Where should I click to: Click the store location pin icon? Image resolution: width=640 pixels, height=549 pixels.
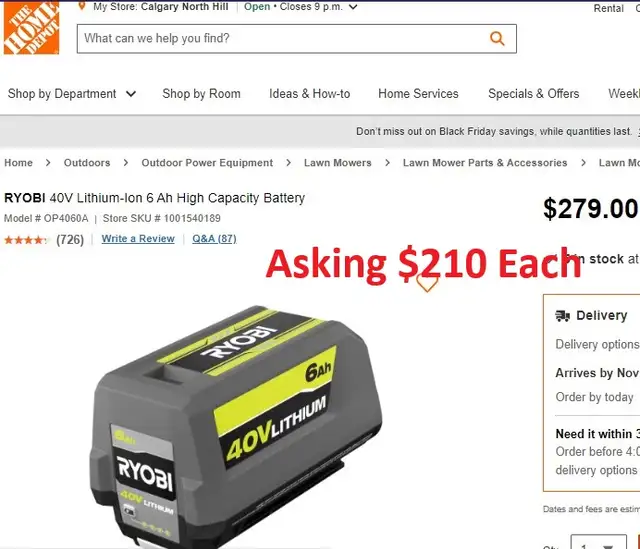coord(82,6)
